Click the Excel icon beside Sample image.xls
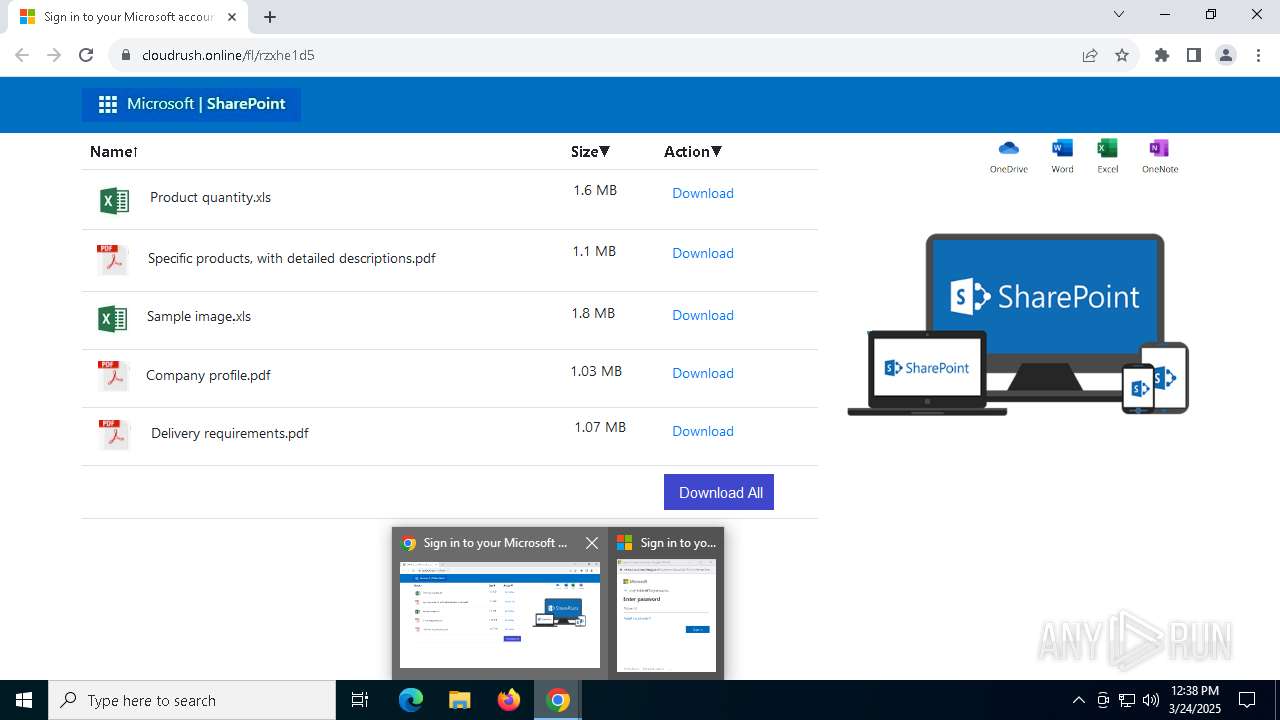 (113, 319)
